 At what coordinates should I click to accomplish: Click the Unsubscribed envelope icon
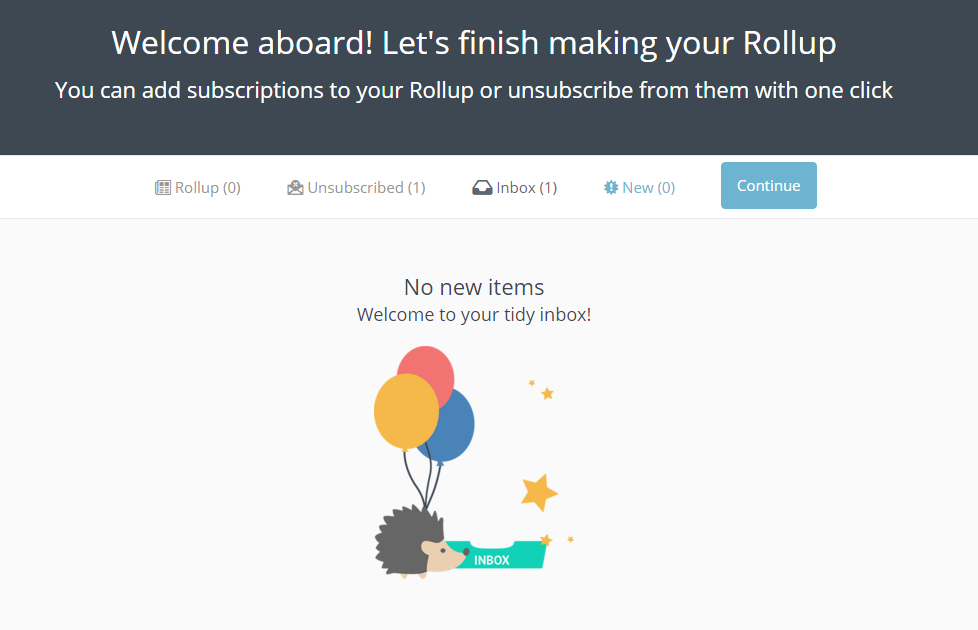point(295,188)
